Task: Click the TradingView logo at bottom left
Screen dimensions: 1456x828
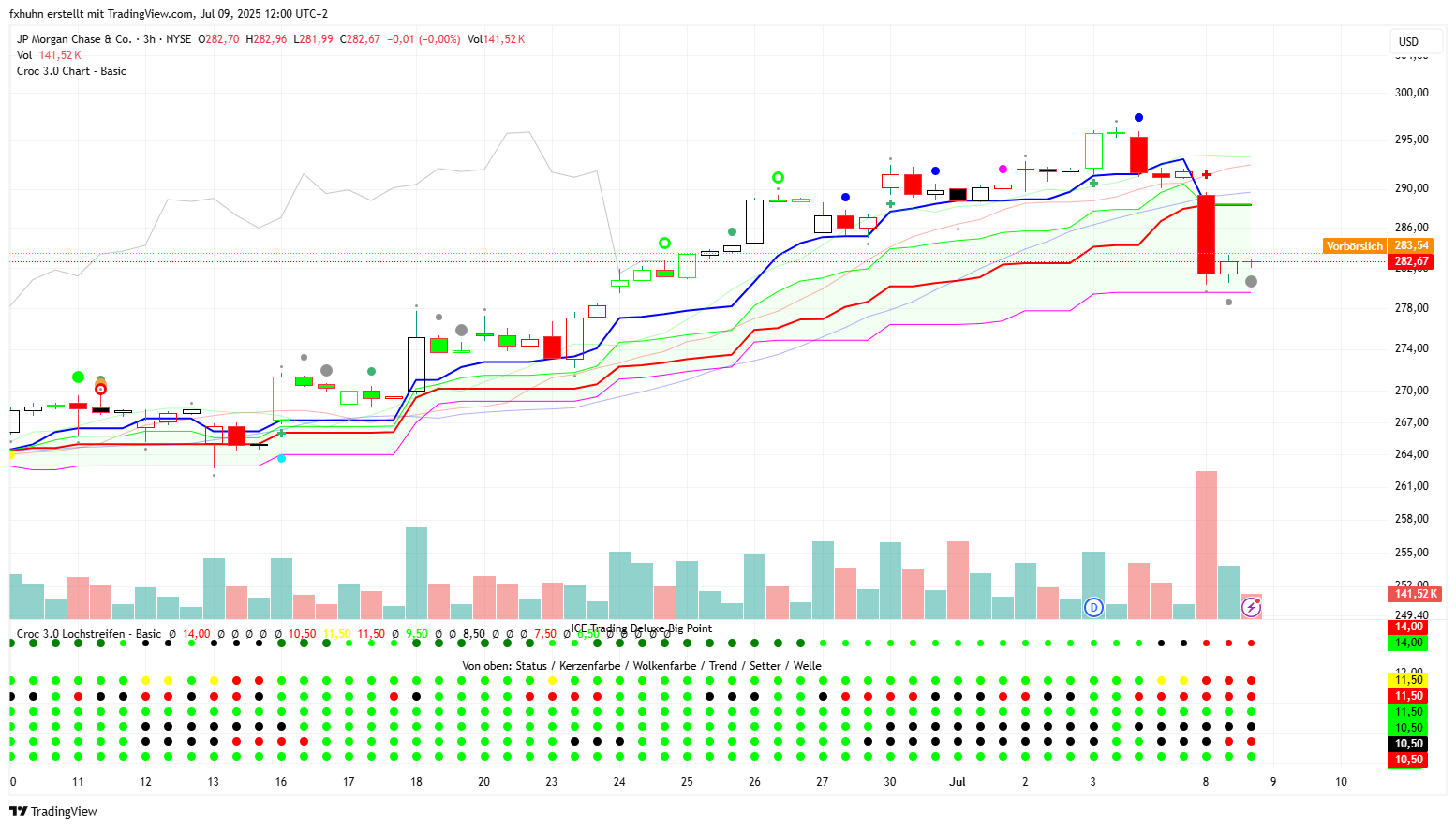Action: pyautogui.click(x=53, y=811)
